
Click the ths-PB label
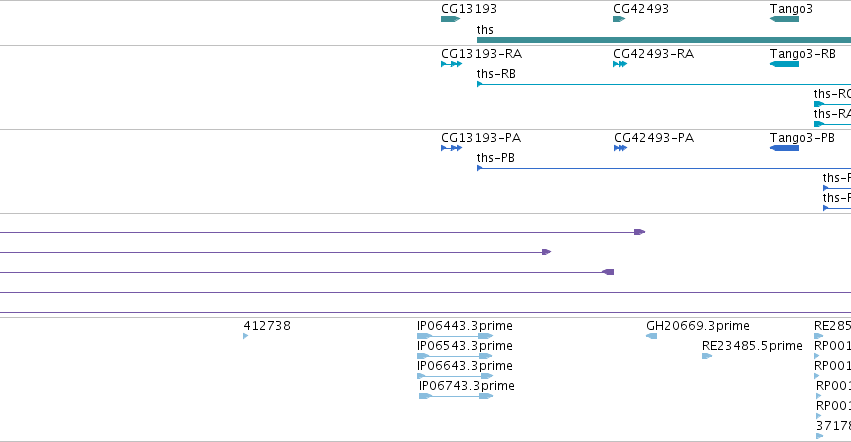496,158
